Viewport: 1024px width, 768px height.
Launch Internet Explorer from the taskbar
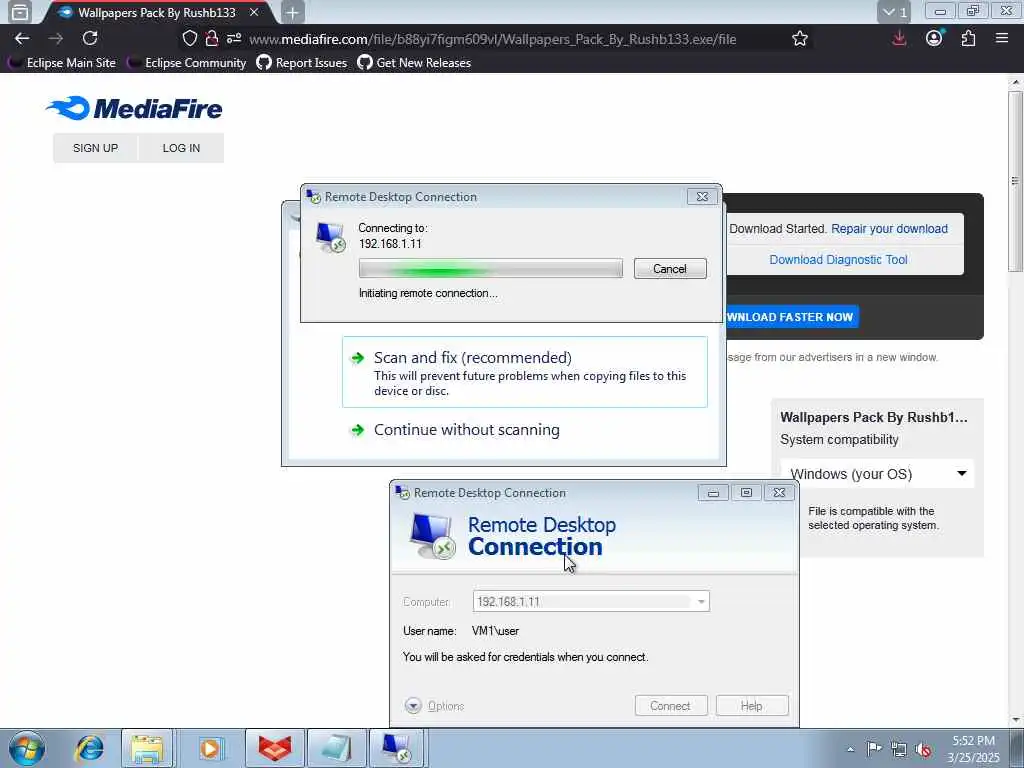click(x=89, y=748)
